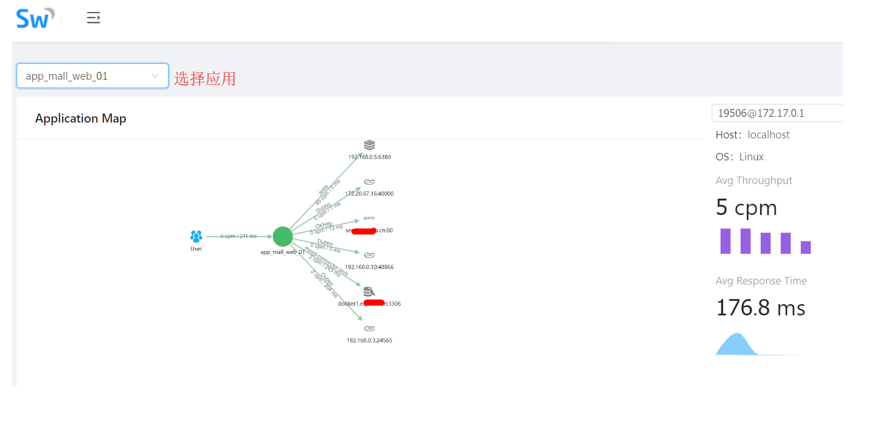The width and height of the screenshot is (874, 427).
Task: Click the shortest purple throughput bar
Action: 806,248
